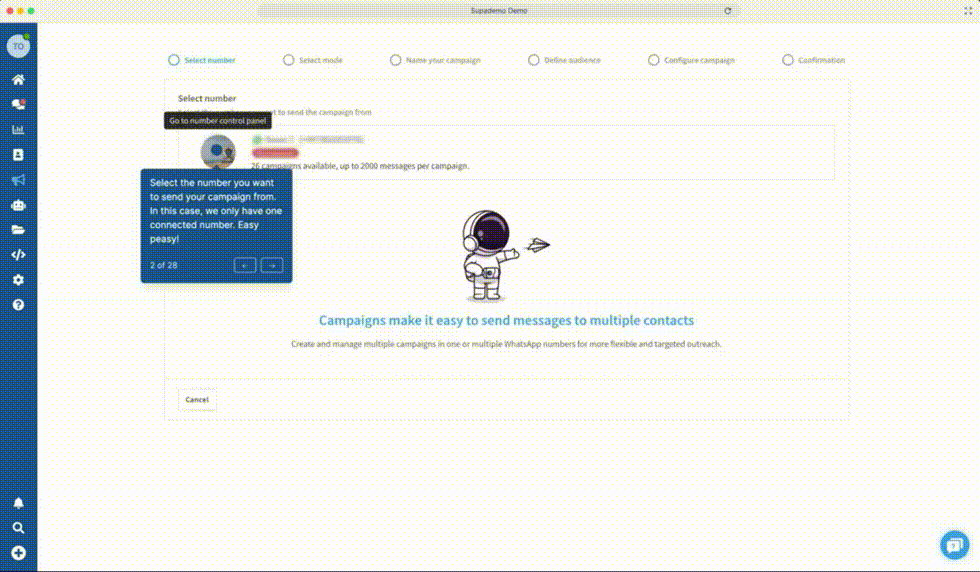
Task: Click the search magnifier in sidebar
Action: tap(18, 528)
